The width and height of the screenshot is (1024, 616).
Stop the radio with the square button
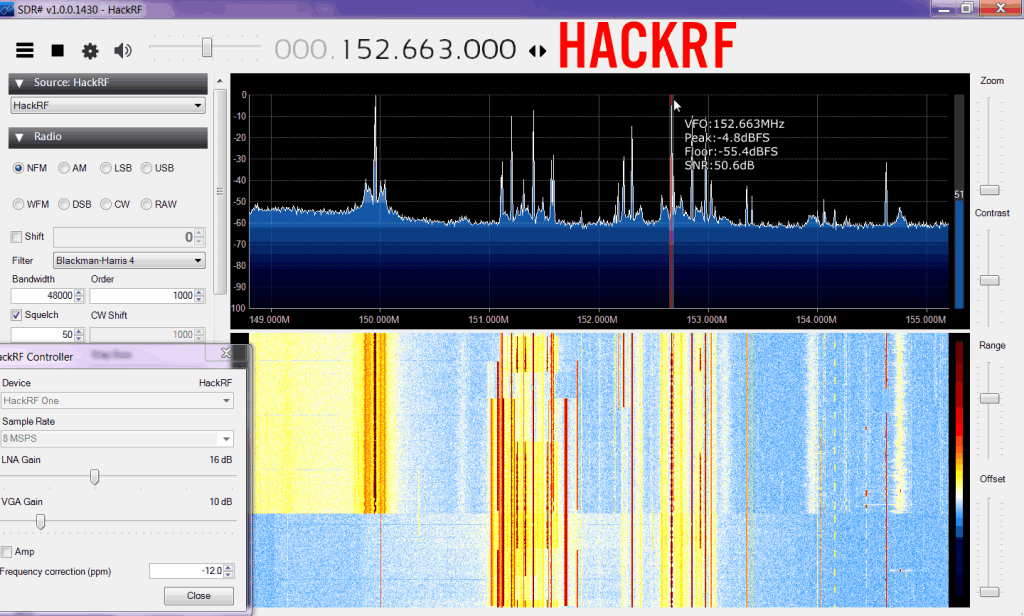tap(58, 50)
